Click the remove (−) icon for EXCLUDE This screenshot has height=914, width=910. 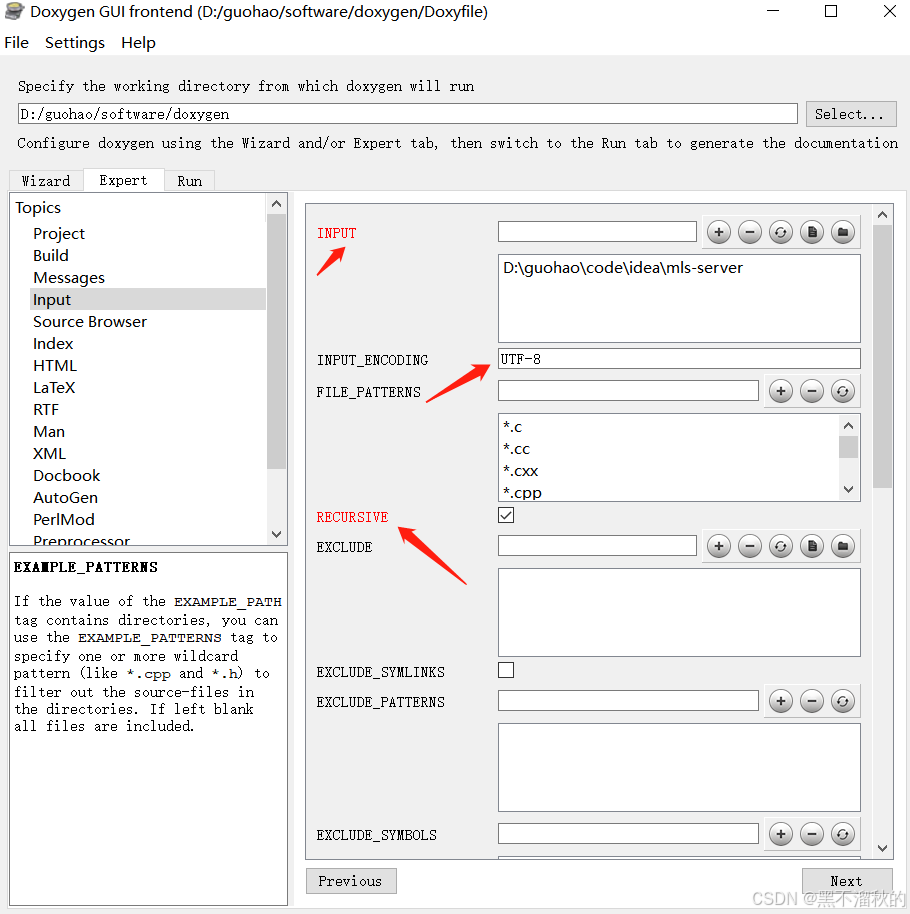coord(750,546)
